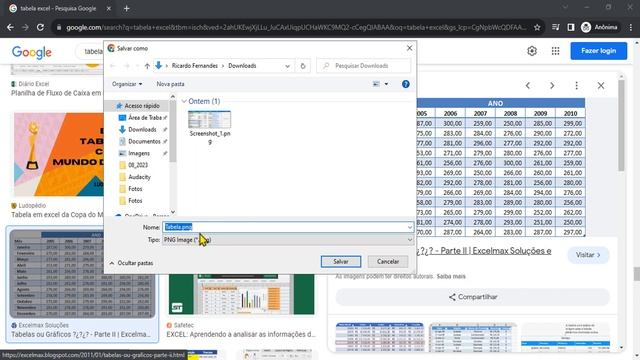Open the change view dropdown arrow
Screen dimensions: 640x360
386,84
